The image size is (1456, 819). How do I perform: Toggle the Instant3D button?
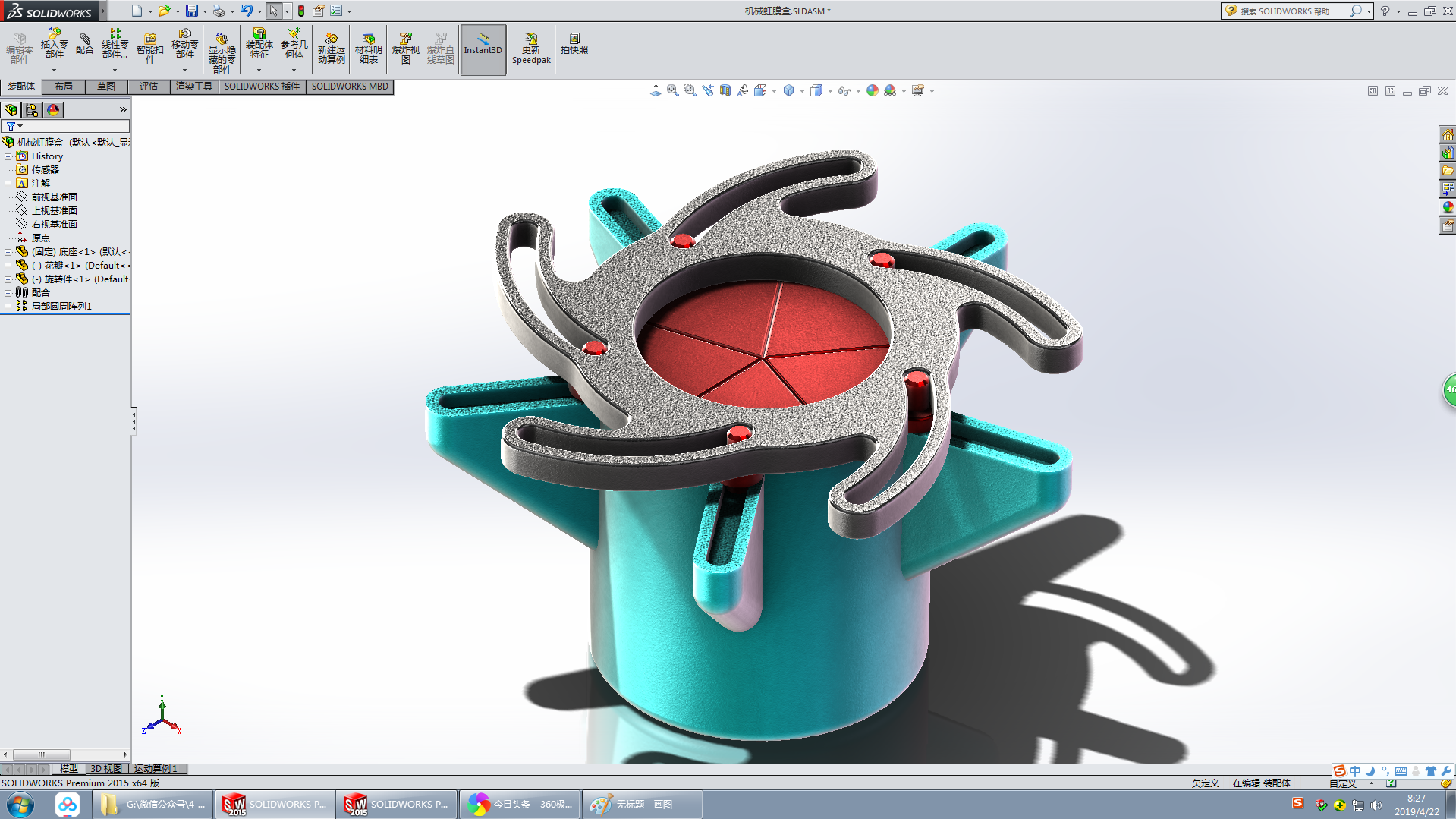click(483, 49)
